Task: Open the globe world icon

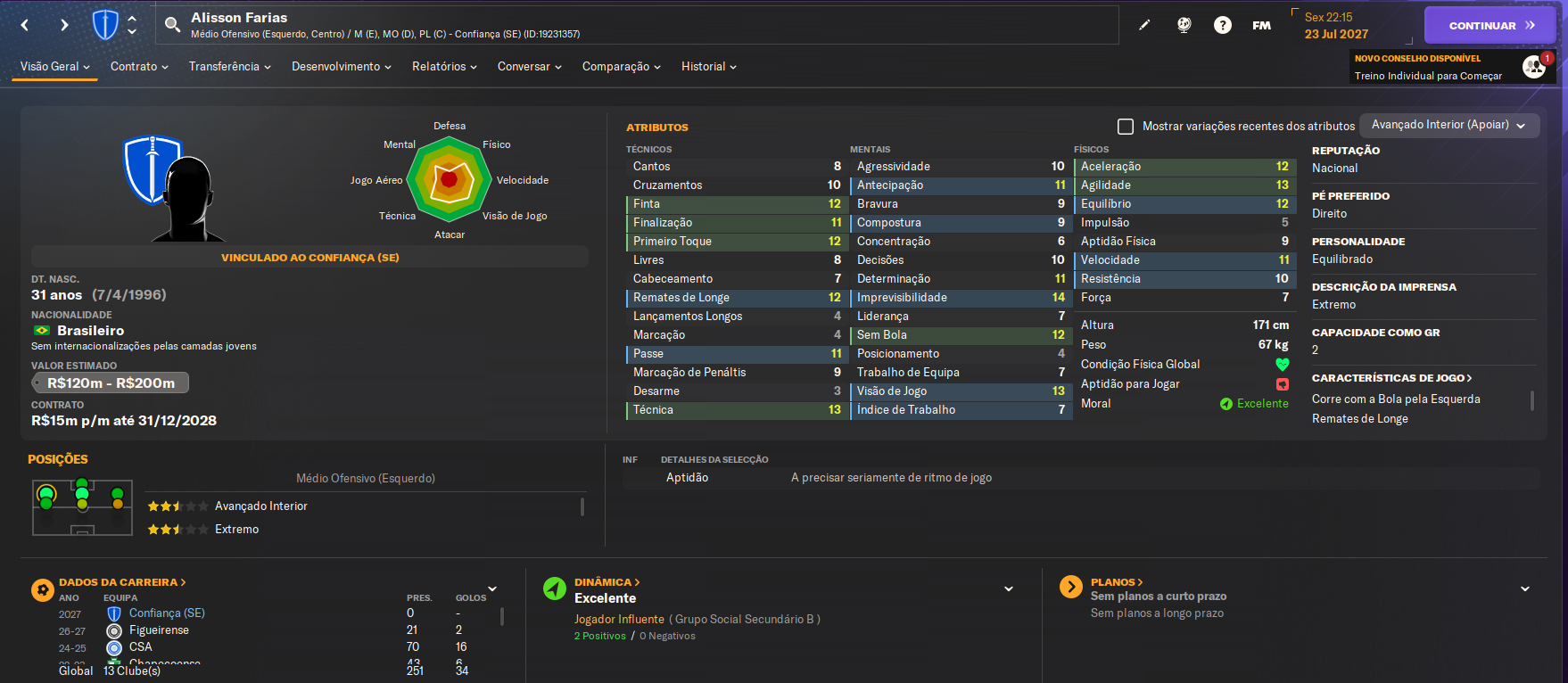Action: pos(1184,25)
